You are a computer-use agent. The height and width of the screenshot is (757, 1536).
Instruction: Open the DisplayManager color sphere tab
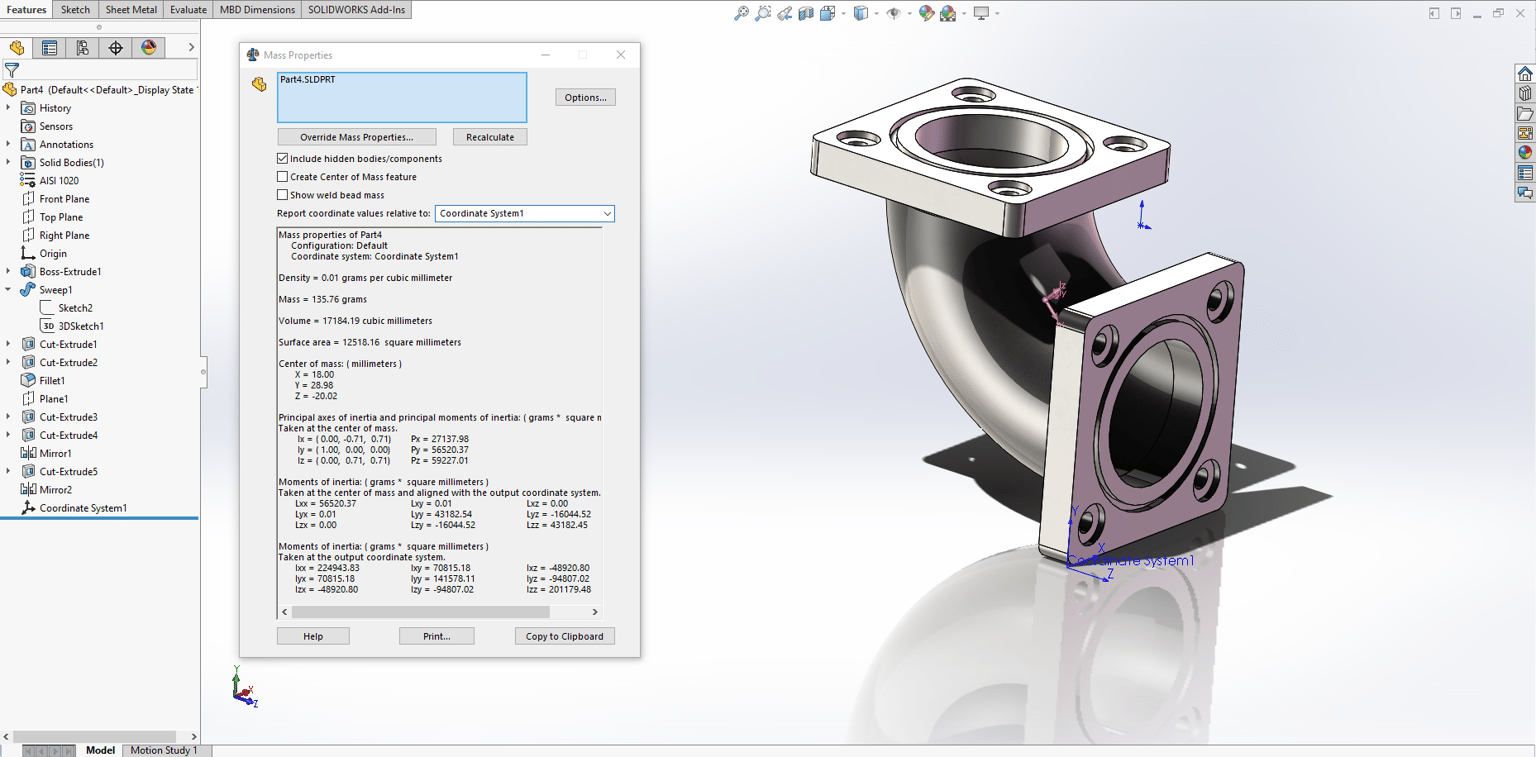pos(149,47)
